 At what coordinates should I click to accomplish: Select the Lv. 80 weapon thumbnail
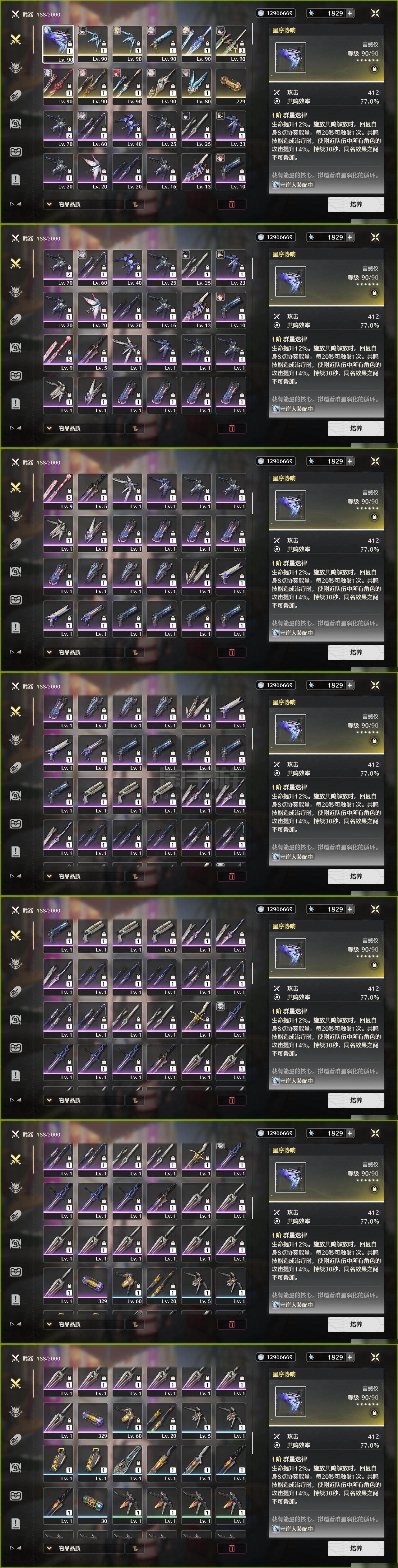coord(196,86)
